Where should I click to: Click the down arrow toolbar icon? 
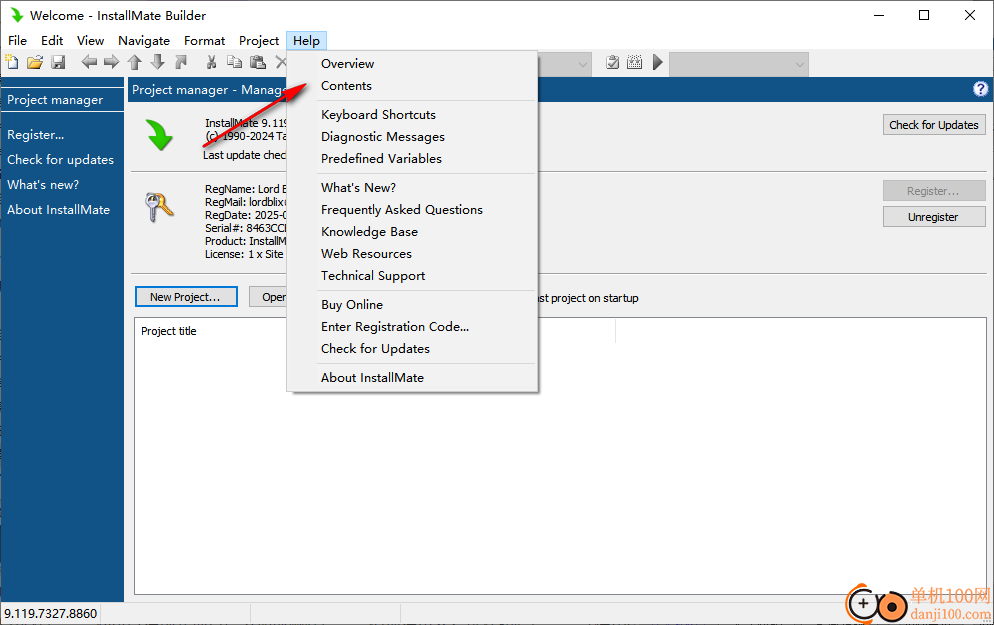click(158, 62)
